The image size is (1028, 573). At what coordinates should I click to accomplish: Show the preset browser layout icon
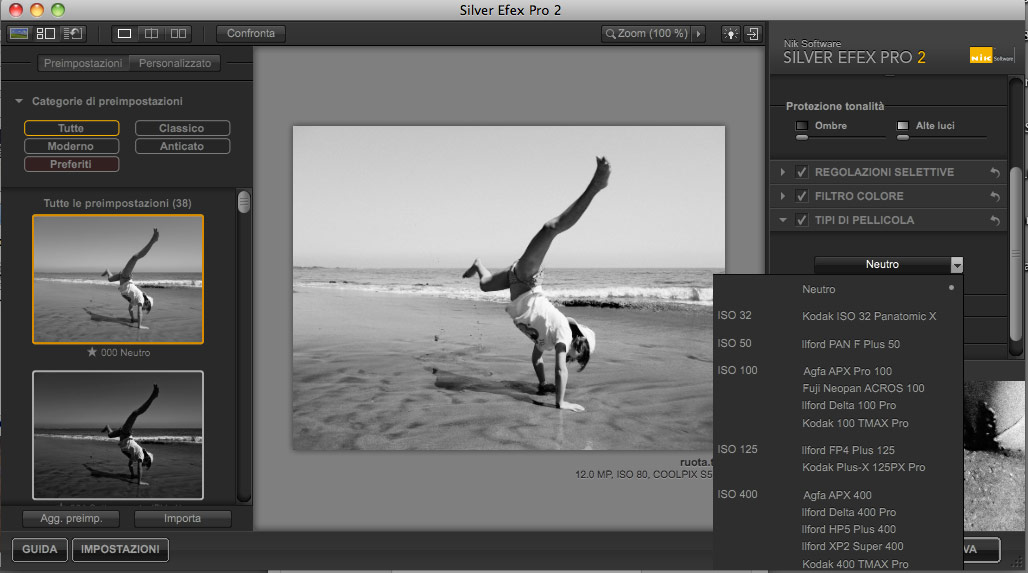point(45,33)
